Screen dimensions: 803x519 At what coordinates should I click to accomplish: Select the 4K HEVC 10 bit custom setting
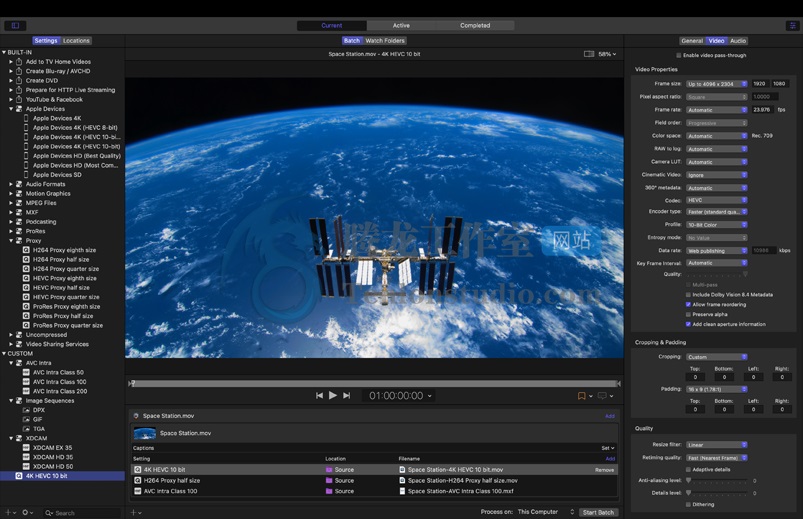pyautogui.click(x=62, y=476)
